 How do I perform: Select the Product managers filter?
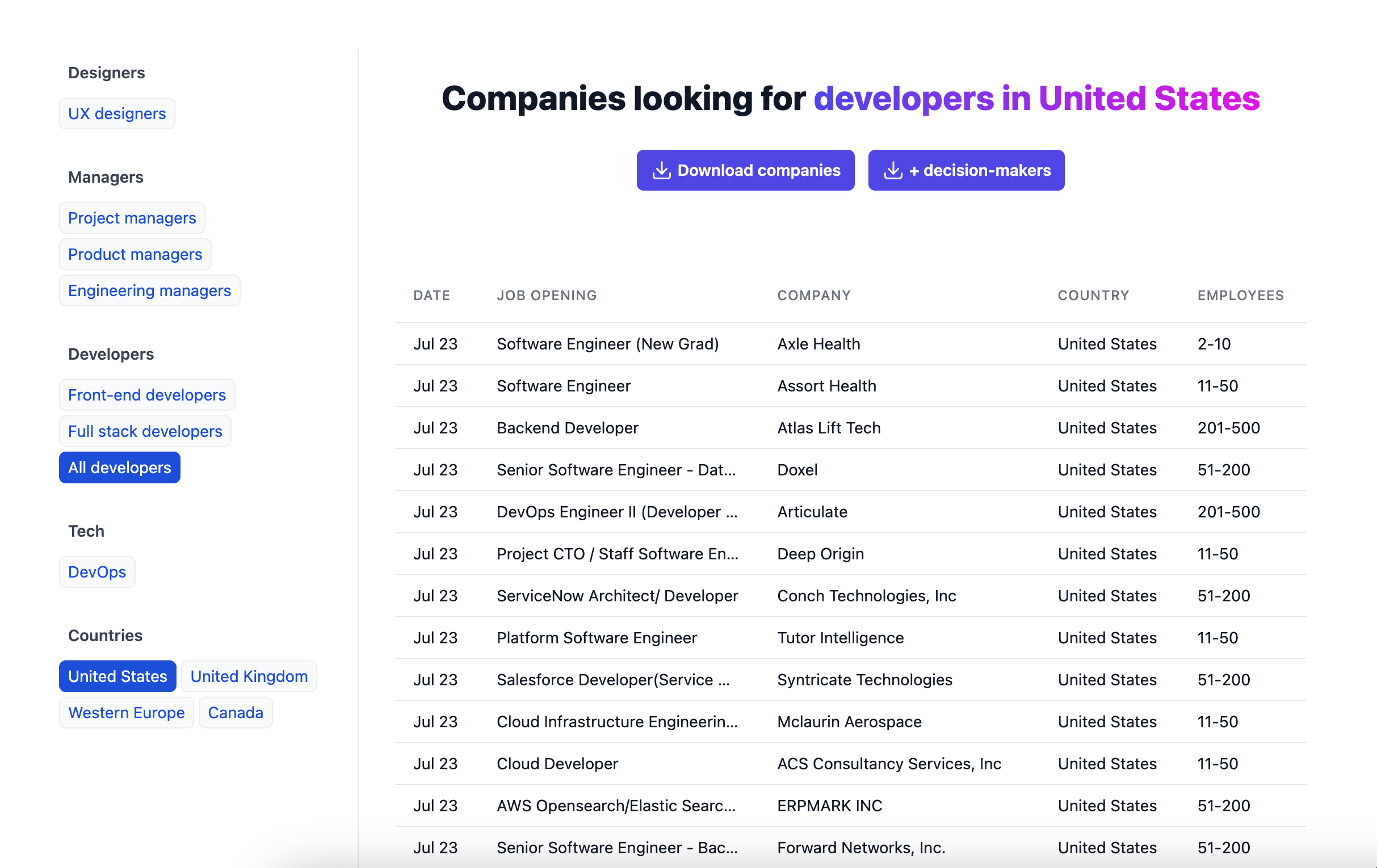pyautogui.click(x=135, y=254)
